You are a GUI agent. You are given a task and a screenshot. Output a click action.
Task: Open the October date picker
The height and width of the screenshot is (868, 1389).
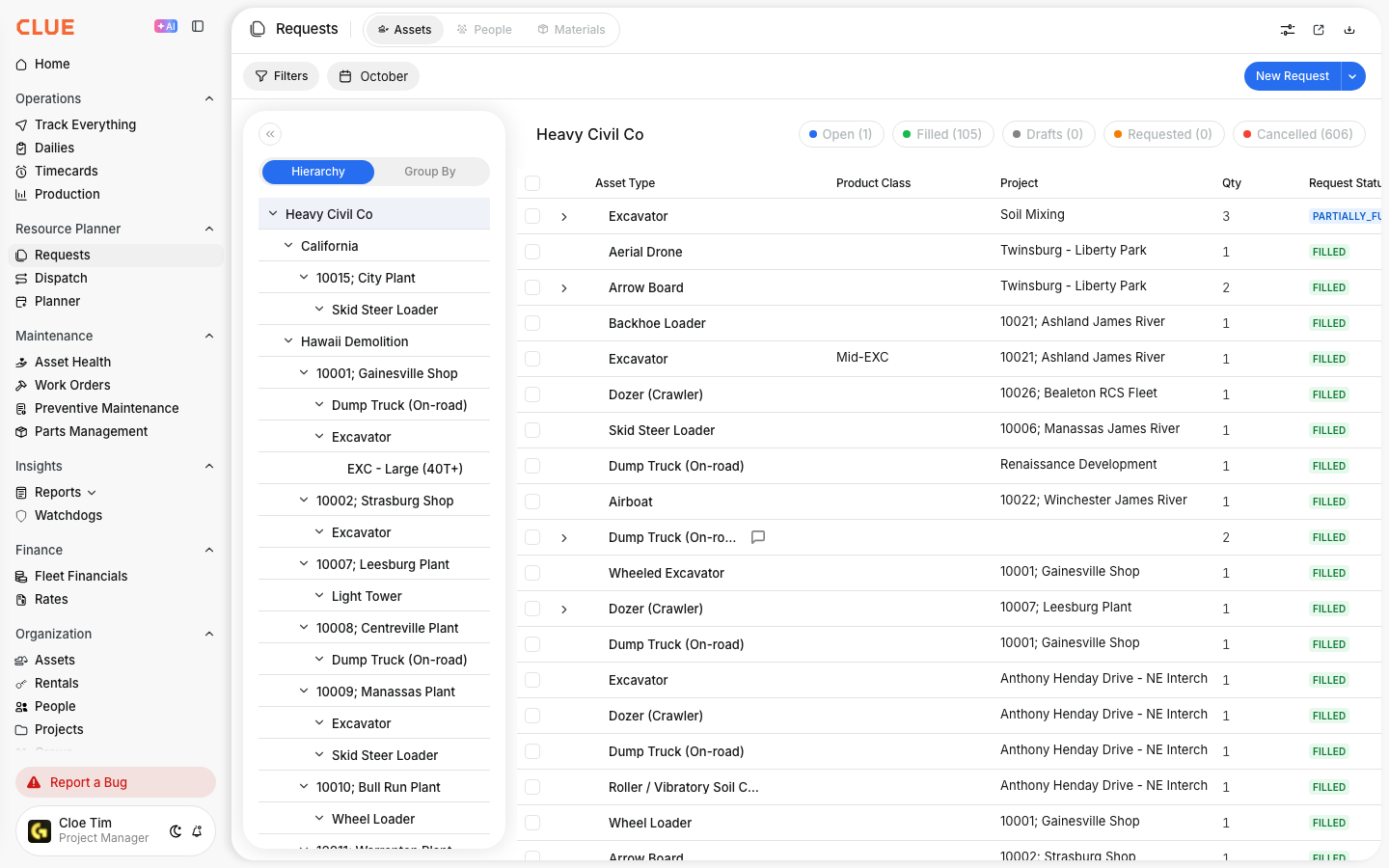click(373, 76)
